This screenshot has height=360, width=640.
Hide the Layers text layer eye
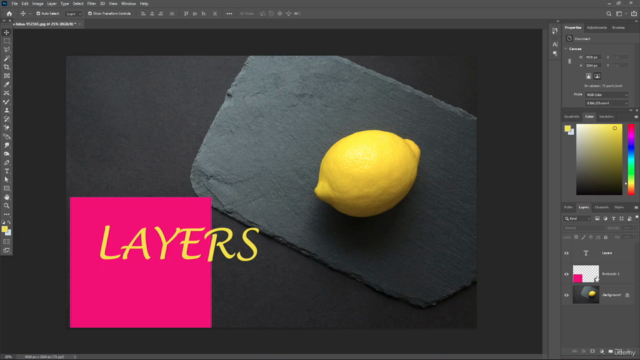(x=567, y=253)
